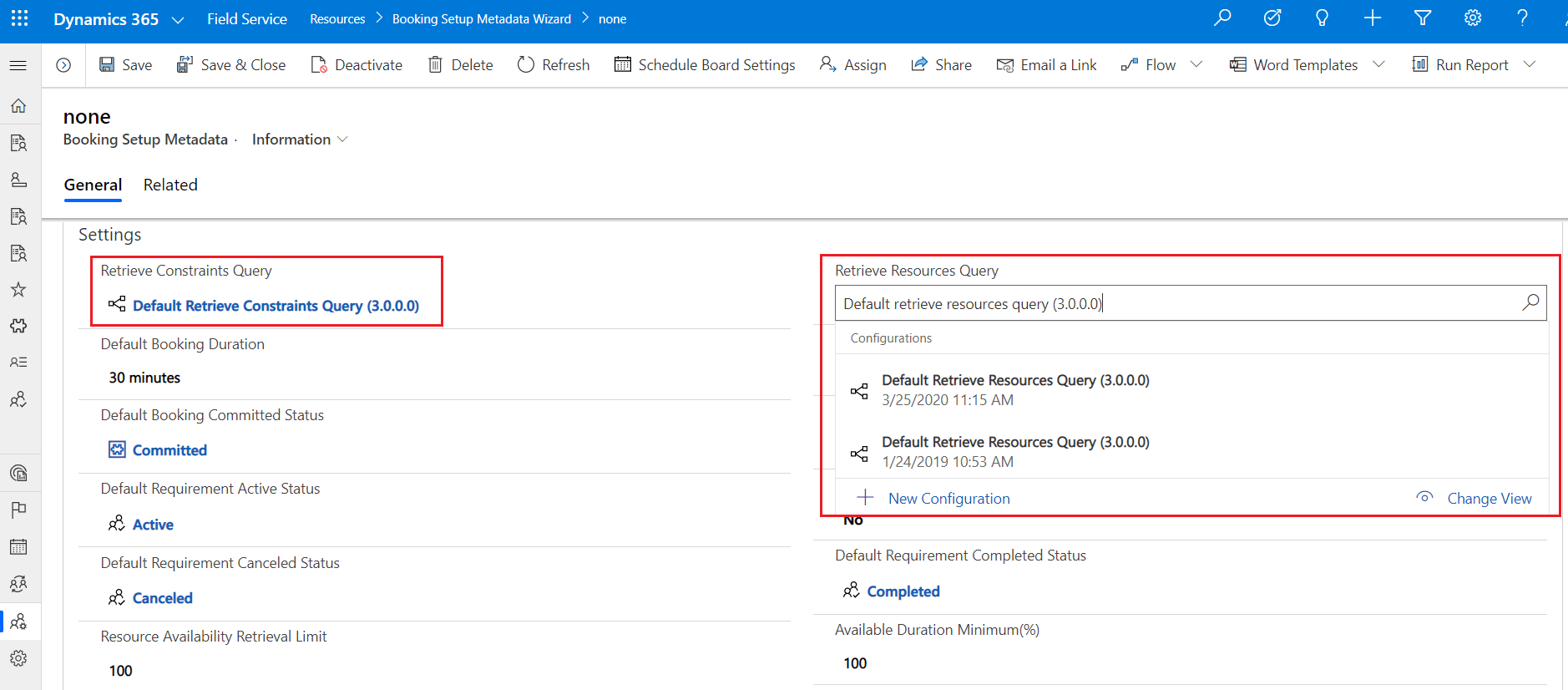
Task: Click Run Report command
Action: click(x=1460, y=65)
